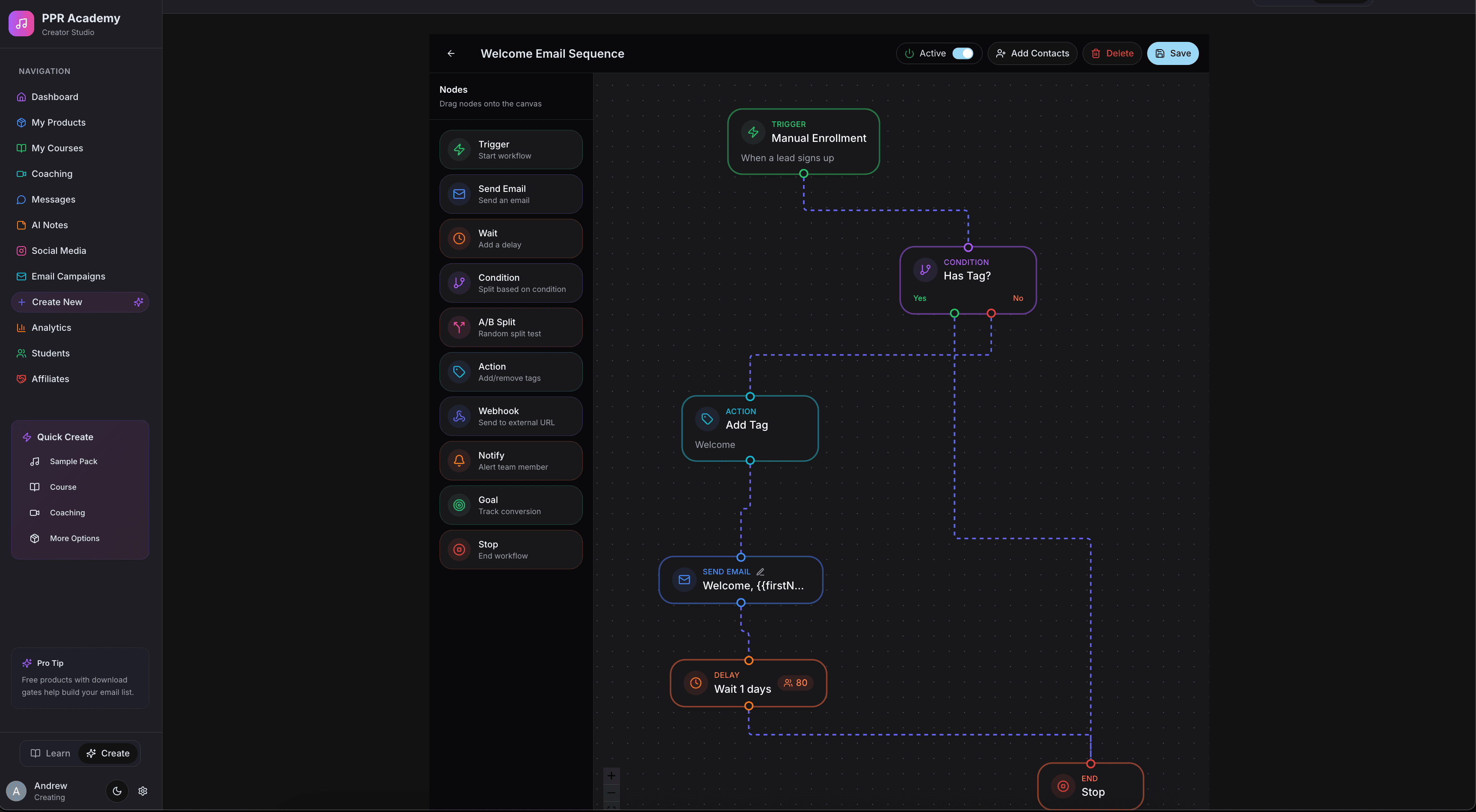Toggle dark mode with moon icon
Screen dimensions: 1476x812
117,791
